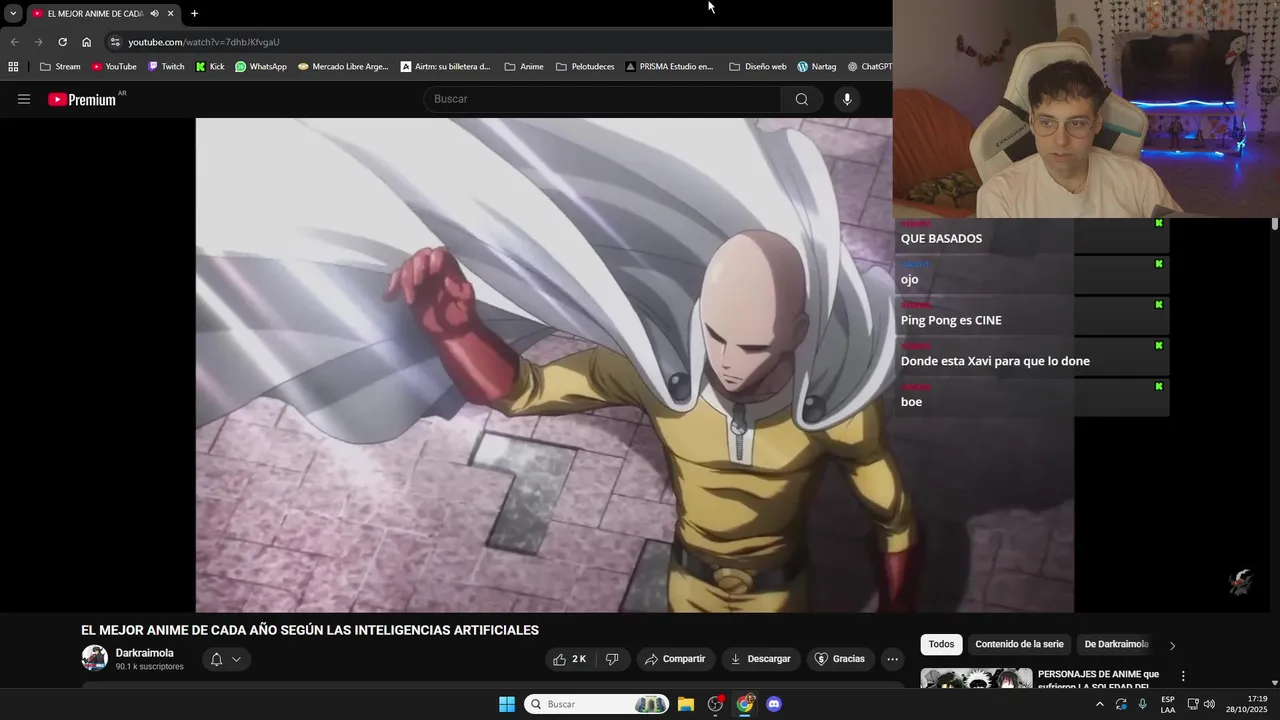Dislike the video with thumbs-down button

pyautogui.click(x=612, y=659)
